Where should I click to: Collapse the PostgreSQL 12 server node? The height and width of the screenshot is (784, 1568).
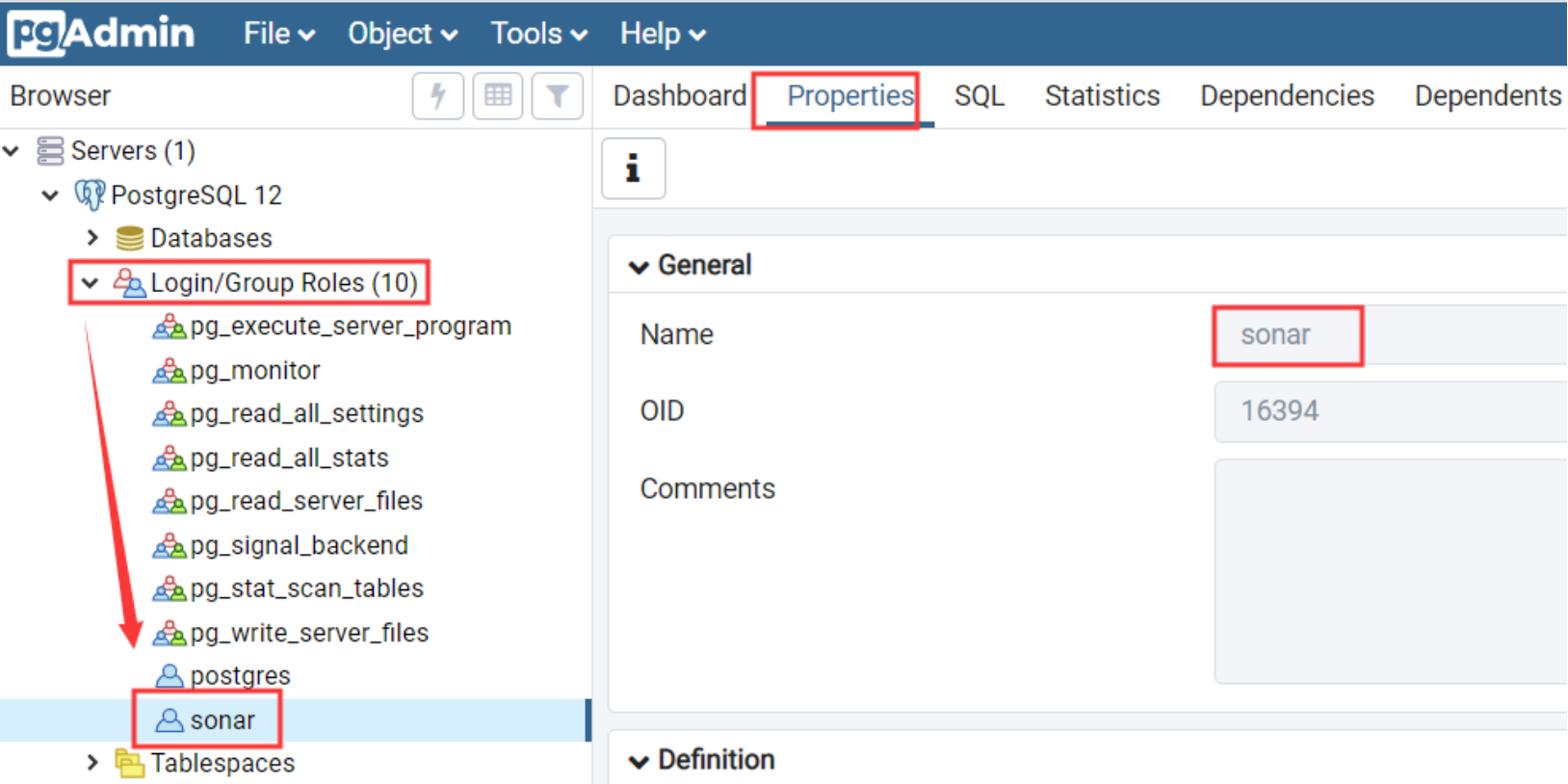click(x=50, y=196)
